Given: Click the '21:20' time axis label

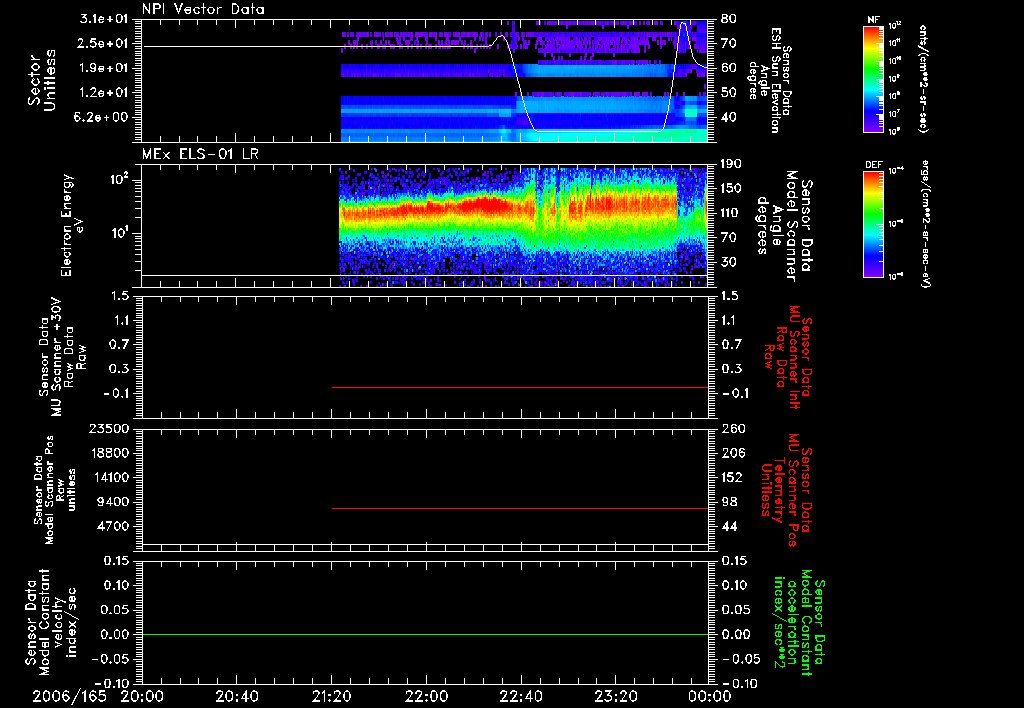Looking at the screenshot, I should tap(331, 696).
